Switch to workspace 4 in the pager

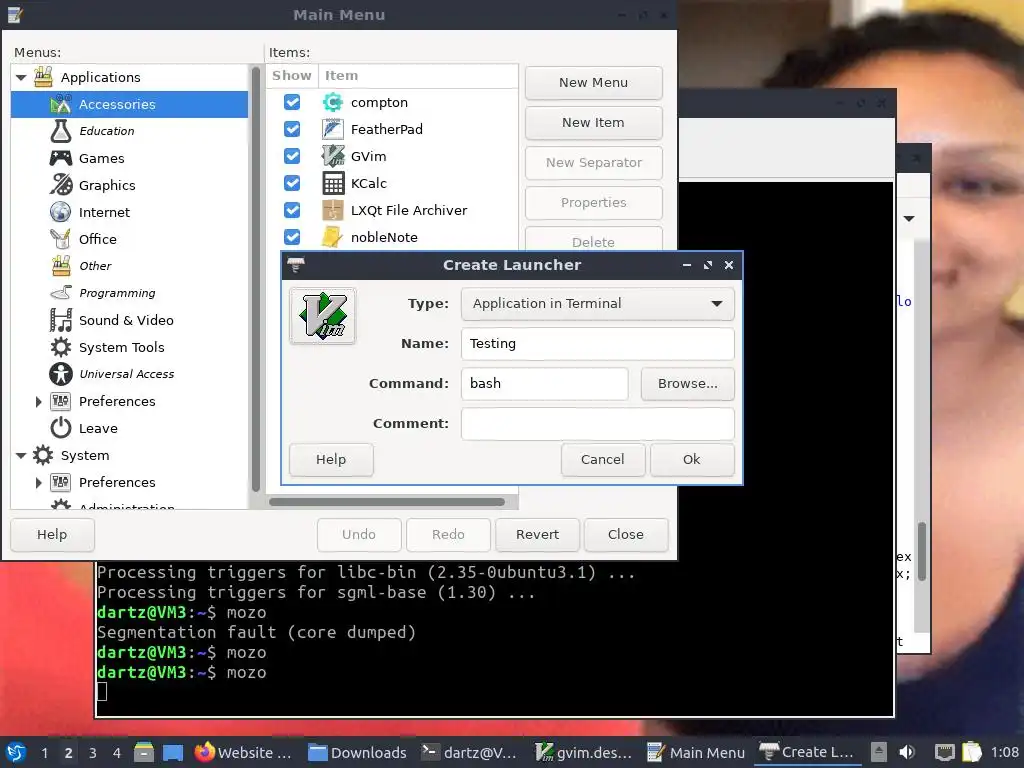pyautogui.click(x=116, y=753)
